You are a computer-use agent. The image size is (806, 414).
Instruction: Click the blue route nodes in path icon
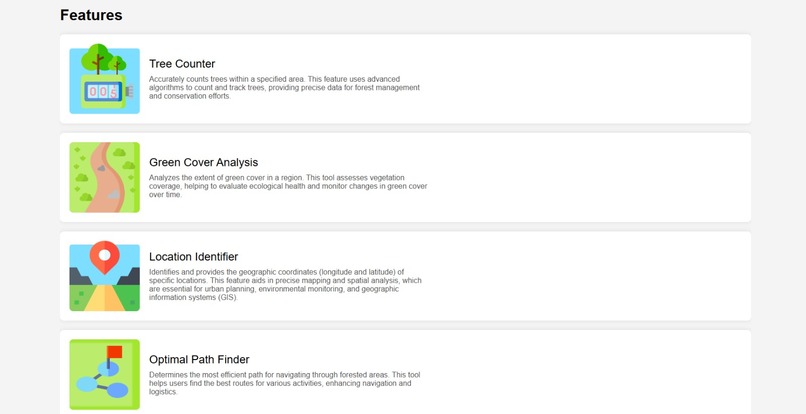point(102,383)
